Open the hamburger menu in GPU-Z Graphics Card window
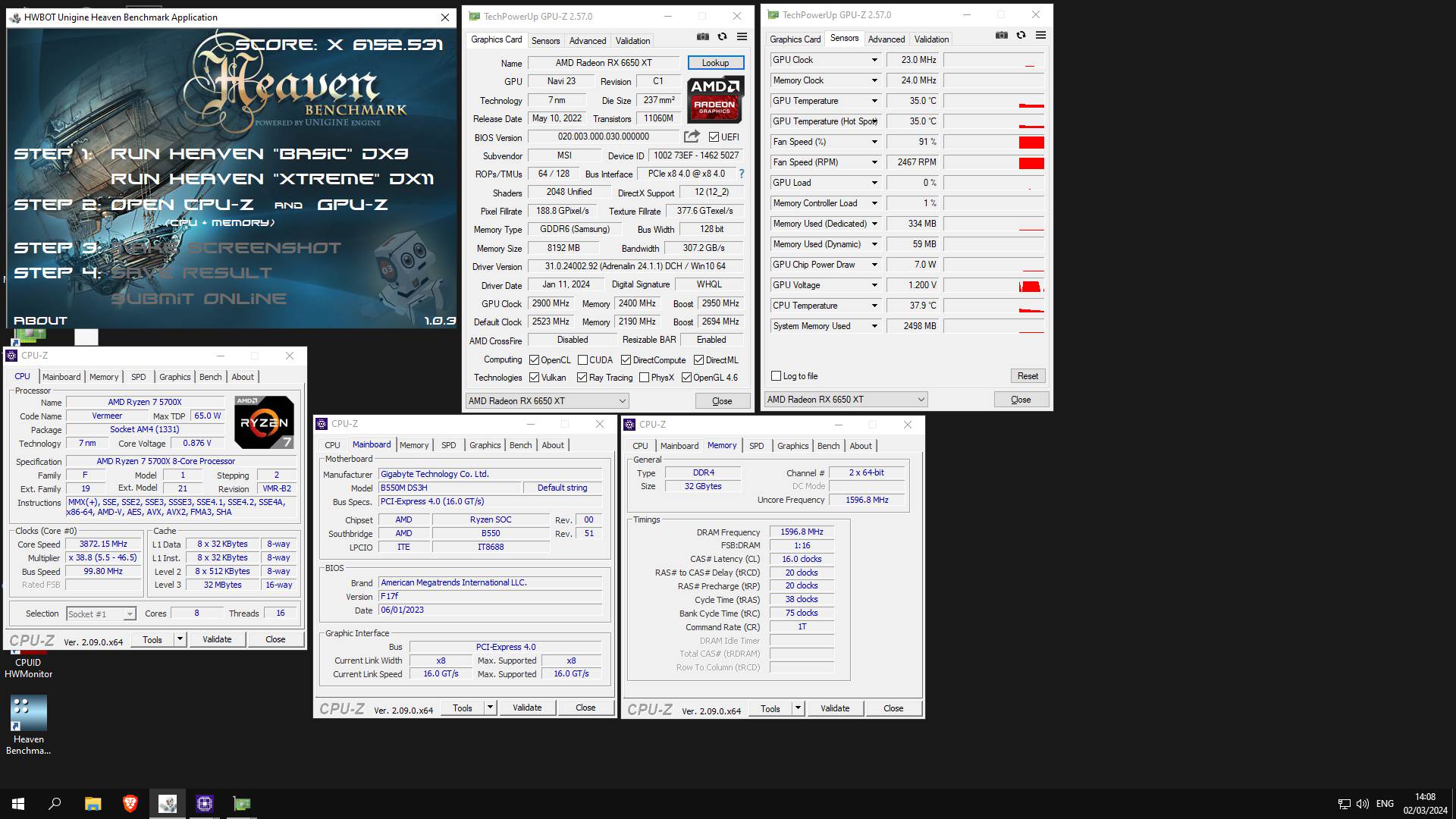The height and width of the screenshot is (819, 1456). 742,37
